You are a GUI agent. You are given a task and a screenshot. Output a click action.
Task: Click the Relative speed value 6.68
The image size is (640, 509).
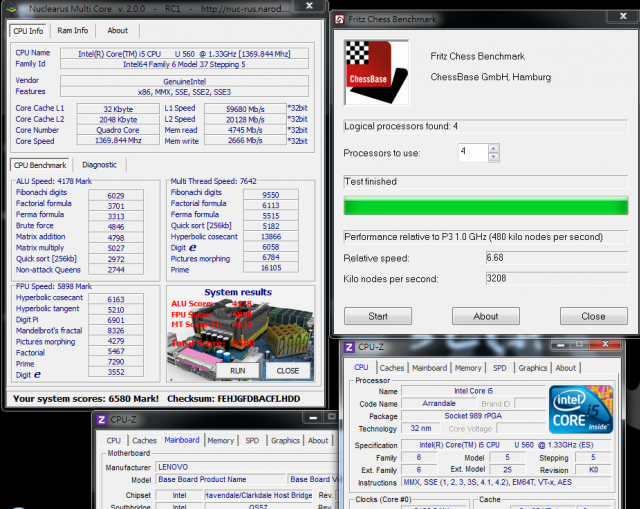point(556,258)
